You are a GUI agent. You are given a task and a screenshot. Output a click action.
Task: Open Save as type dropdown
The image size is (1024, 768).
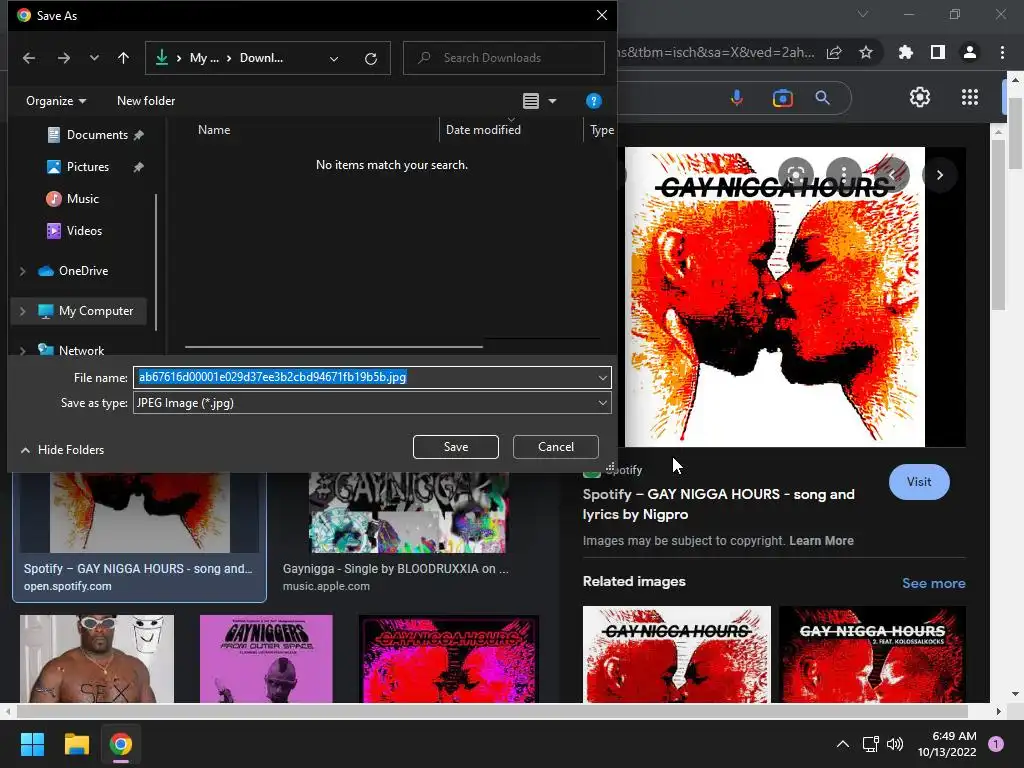(372, 403)
